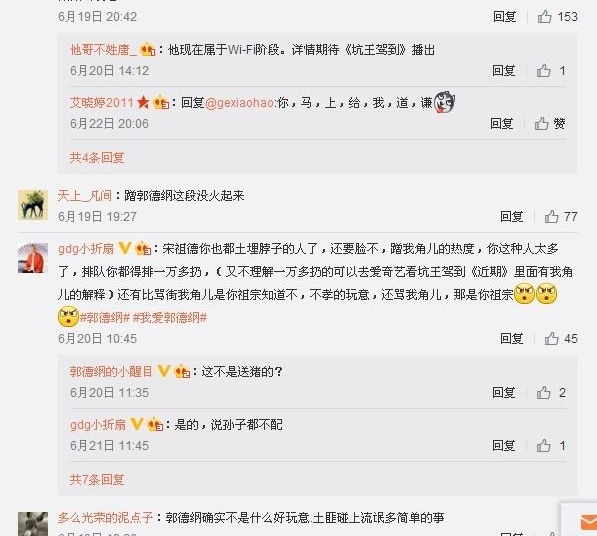Viewport: 597px width, 536px height.
Task: Click the verified V badge beside 郭德纲的小醒目
Action: [x=164, y=371]
